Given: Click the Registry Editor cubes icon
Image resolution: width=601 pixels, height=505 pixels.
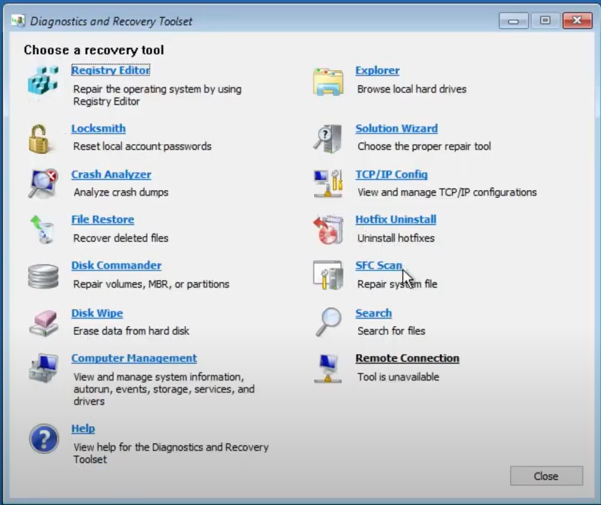Looking at the screenshot, I should [x=43, y=80].
